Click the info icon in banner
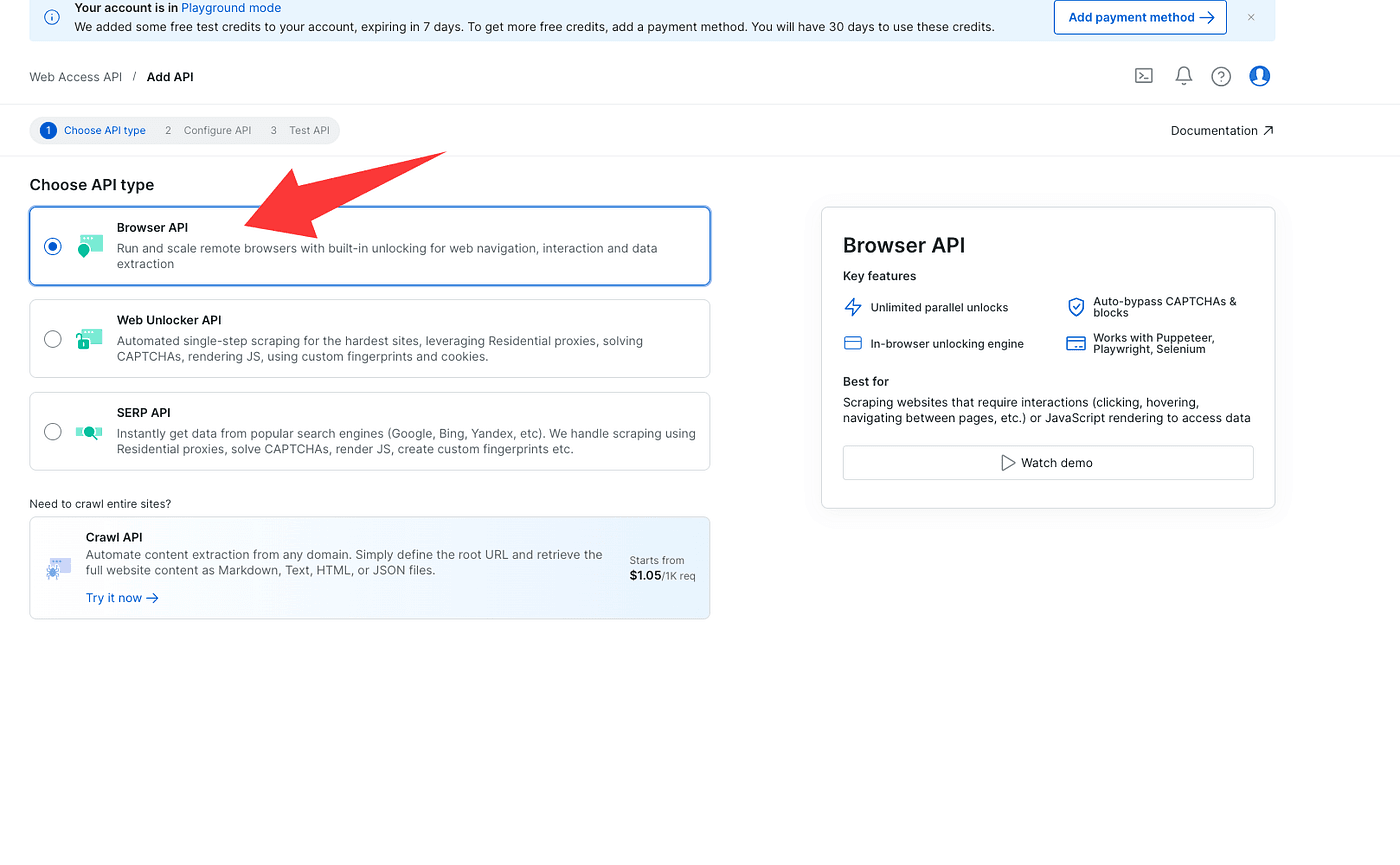 (52, 17)
